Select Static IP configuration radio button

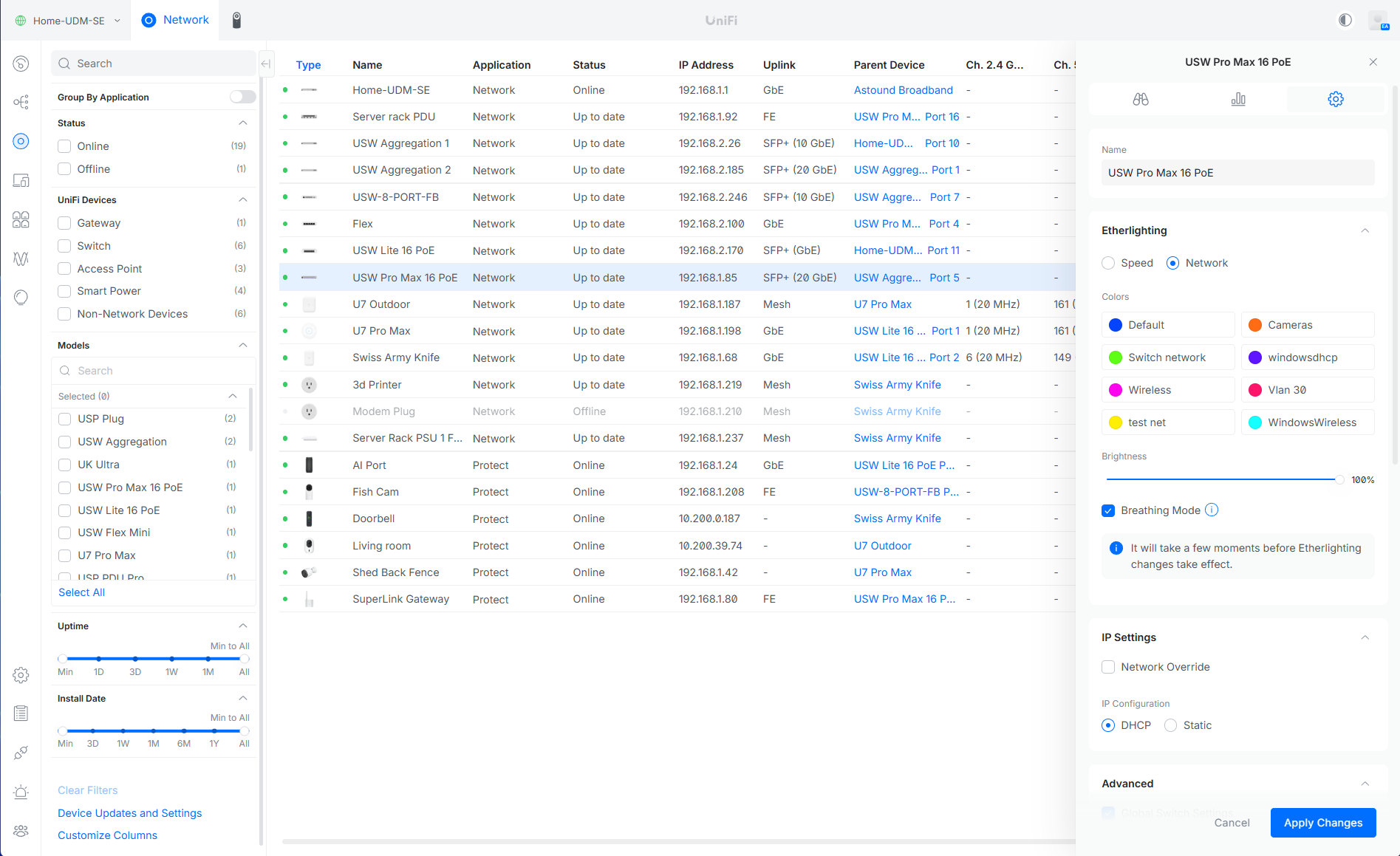click(x=1170, y=725)
